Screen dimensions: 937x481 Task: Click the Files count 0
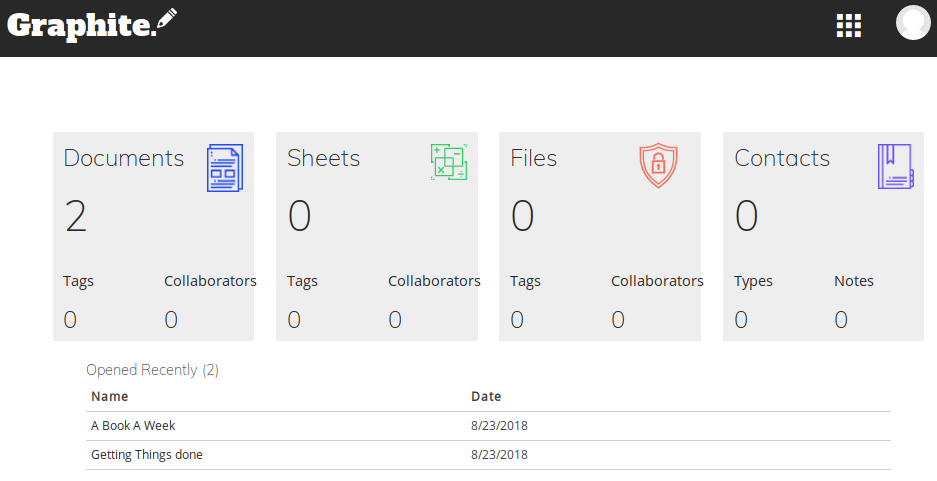(522, 216)
